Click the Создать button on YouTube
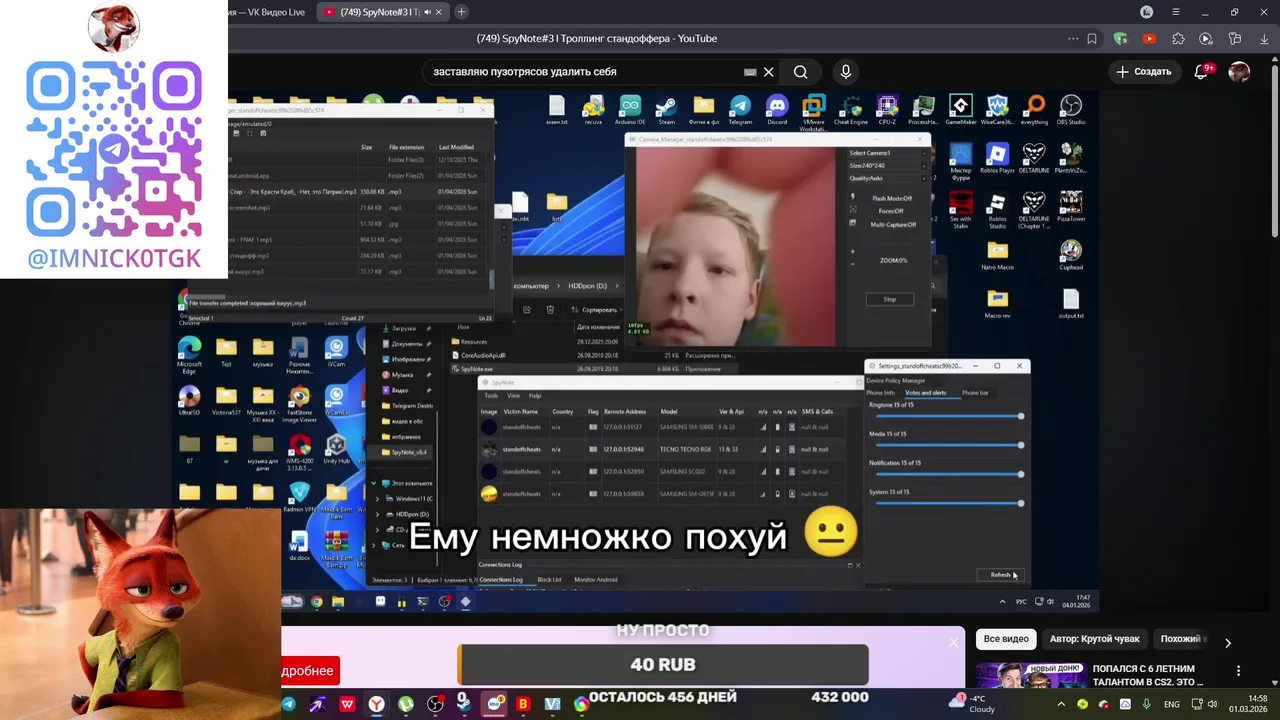Image resolution: width=1280 pixels, height=720 pixels. coord(1143,72)
